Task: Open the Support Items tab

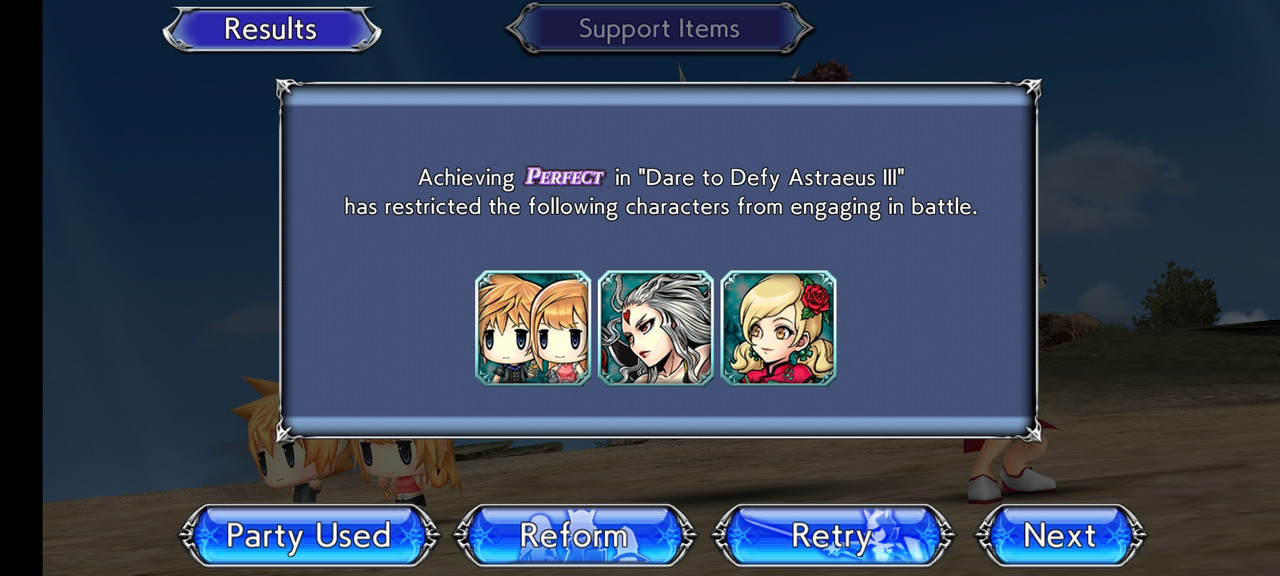Action: 659,29
